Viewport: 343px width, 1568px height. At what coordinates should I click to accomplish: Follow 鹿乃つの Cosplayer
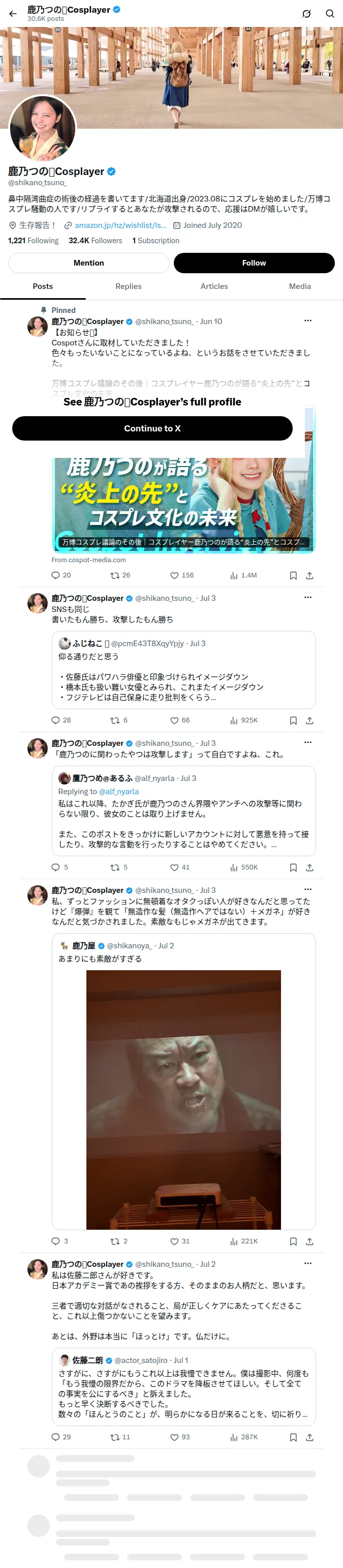coord(254,263)
